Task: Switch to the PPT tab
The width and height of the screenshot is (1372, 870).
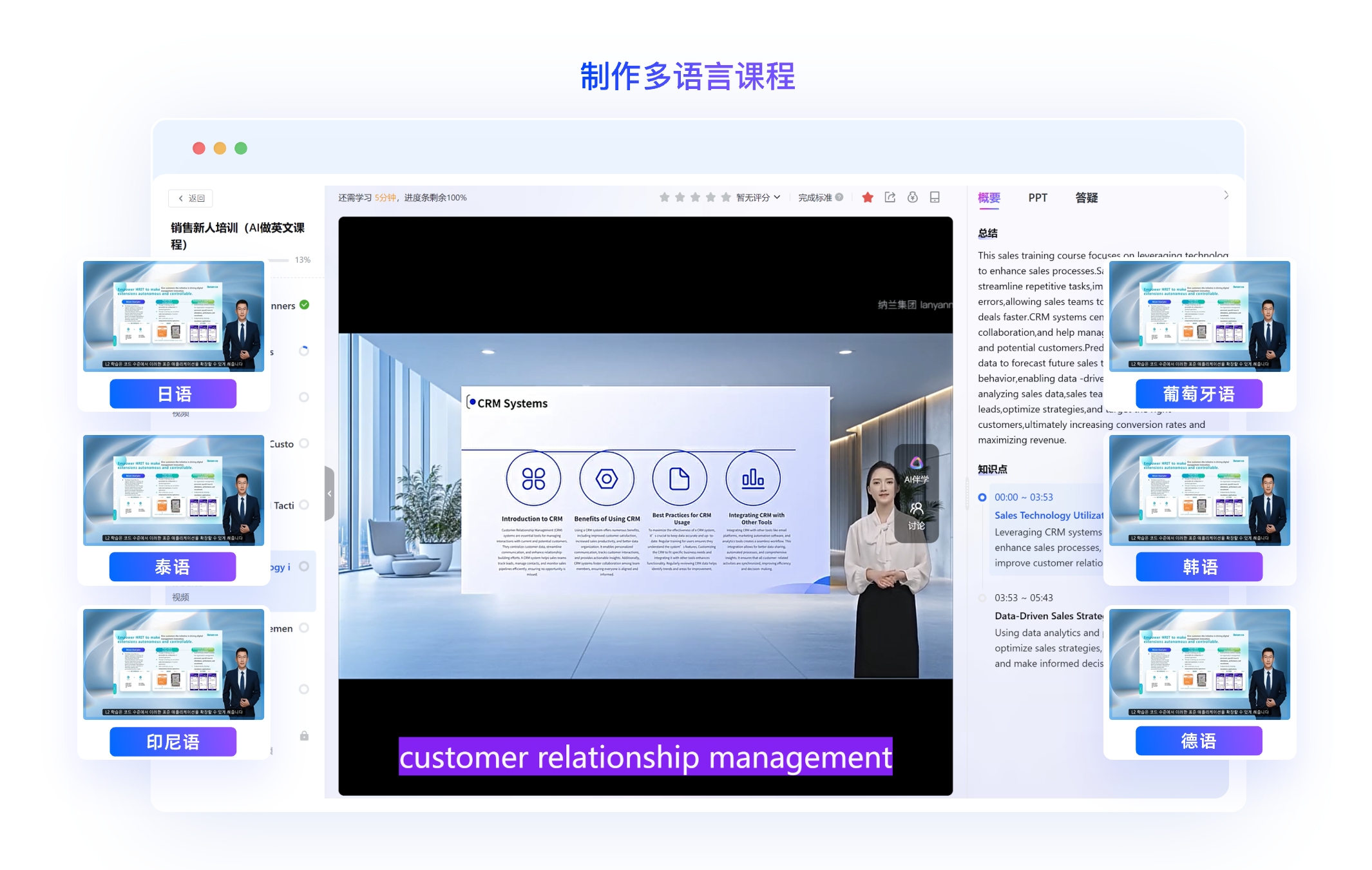Action: click(1038, 198)
